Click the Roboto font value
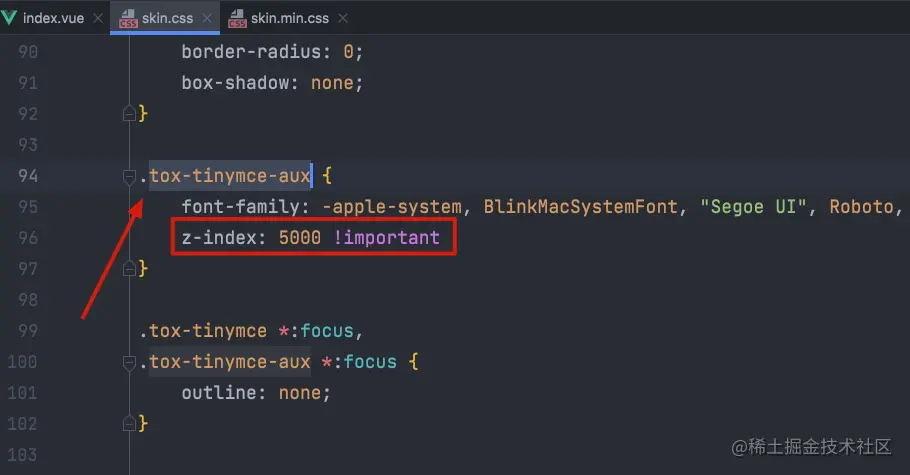The width and height of the screenshot is (910, 475). (x=861, y=207)
